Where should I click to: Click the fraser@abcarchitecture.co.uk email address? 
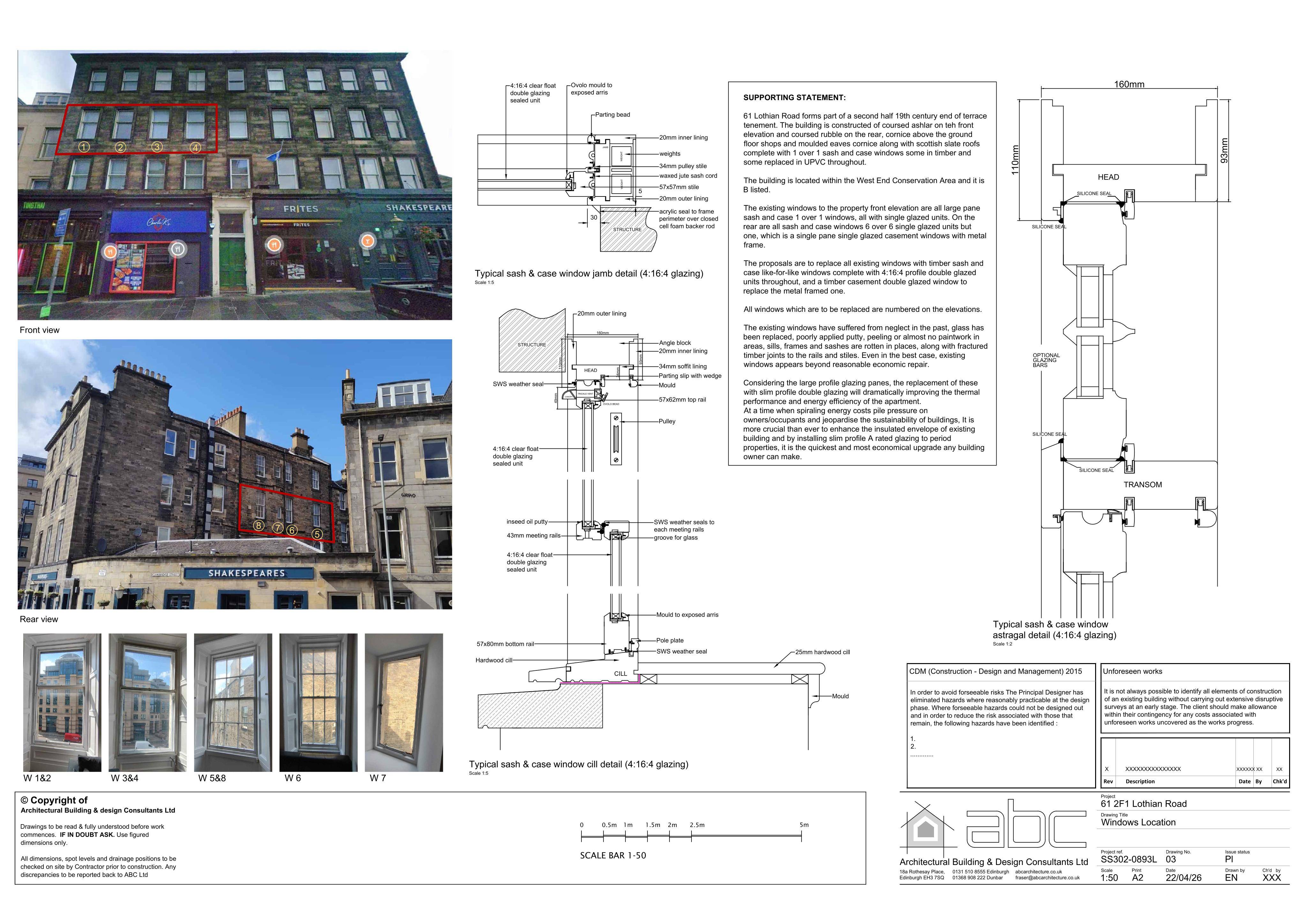click(x=1048, y=877)
